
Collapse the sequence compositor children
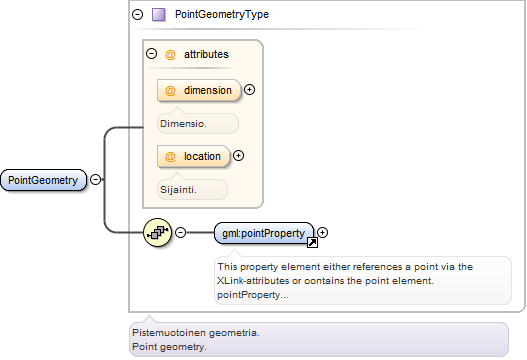[x=180, y=232]
